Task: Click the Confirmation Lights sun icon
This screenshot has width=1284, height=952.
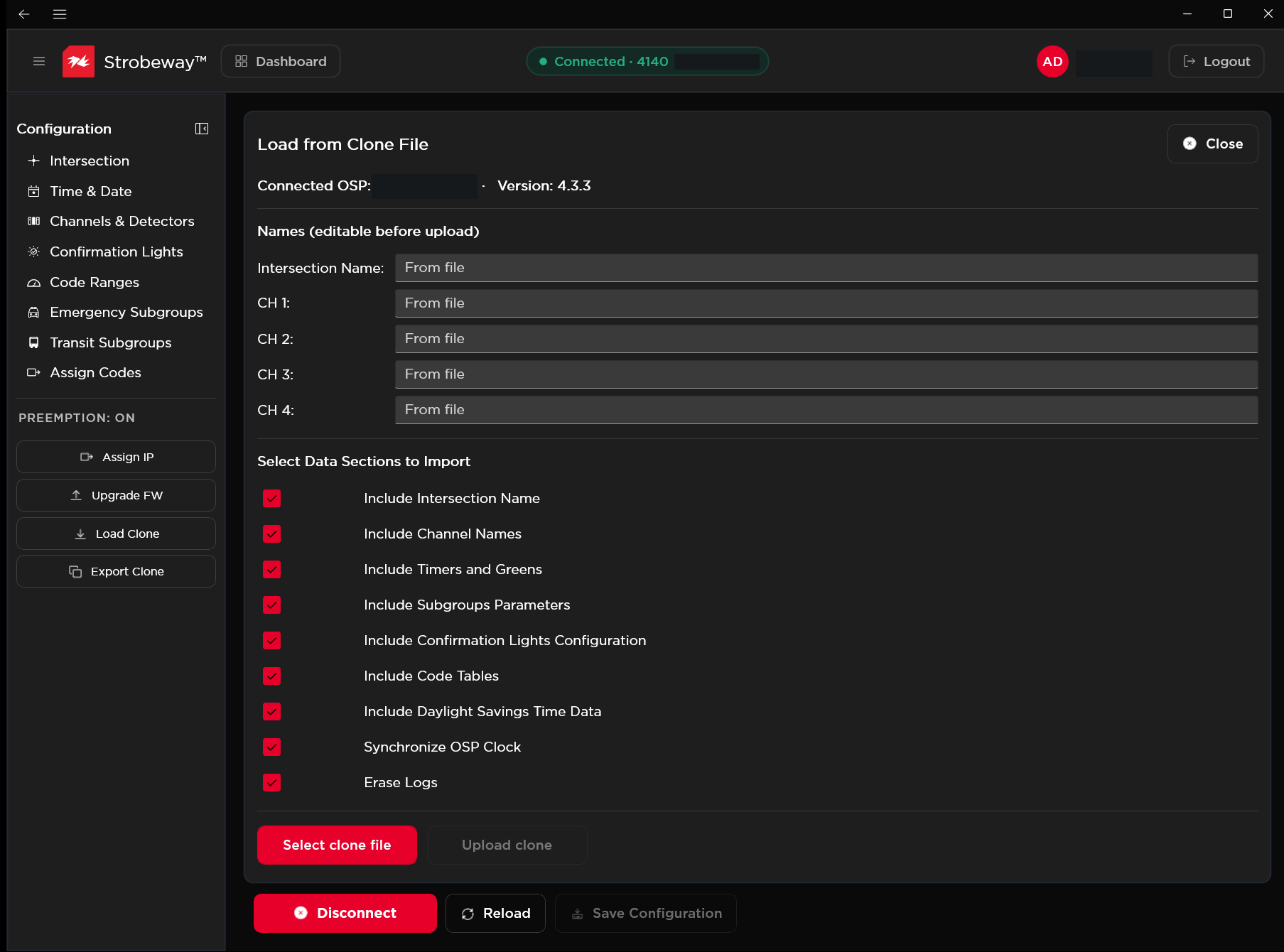Action: coord(33,251)
